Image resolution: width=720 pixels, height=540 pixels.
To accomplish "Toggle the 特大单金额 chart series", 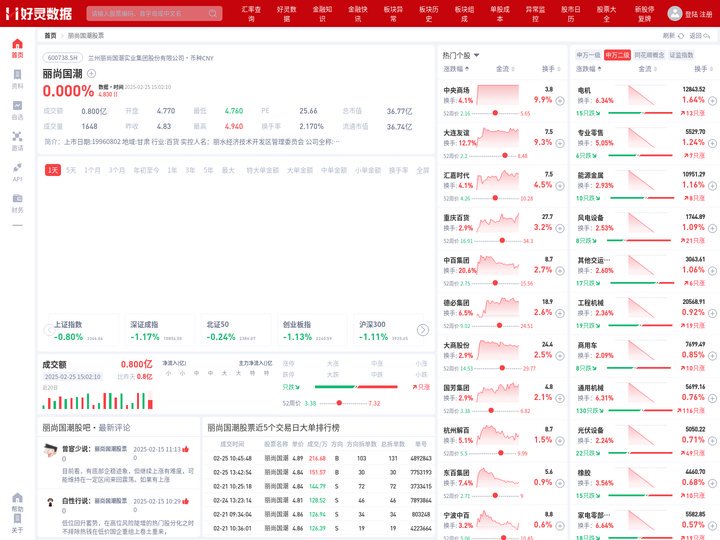I will tap(263, 170).
